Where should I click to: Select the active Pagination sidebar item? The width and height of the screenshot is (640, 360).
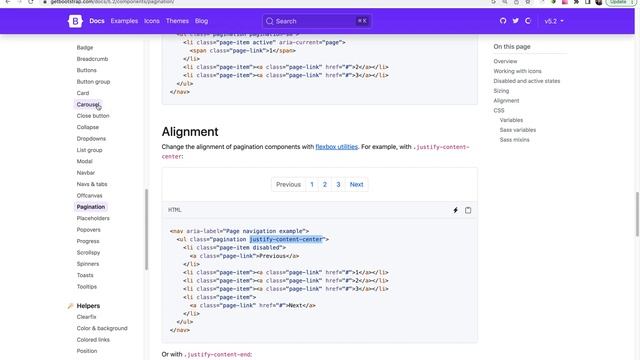[91, 207]
